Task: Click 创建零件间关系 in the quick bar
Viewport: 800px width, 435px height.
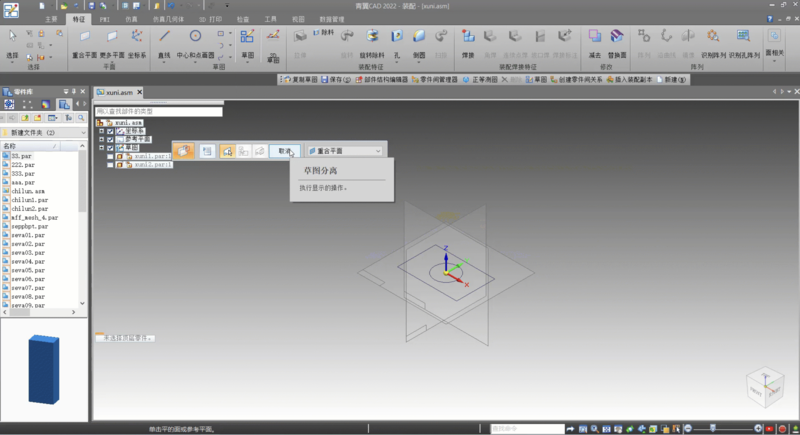Action: tap(578, 79)
